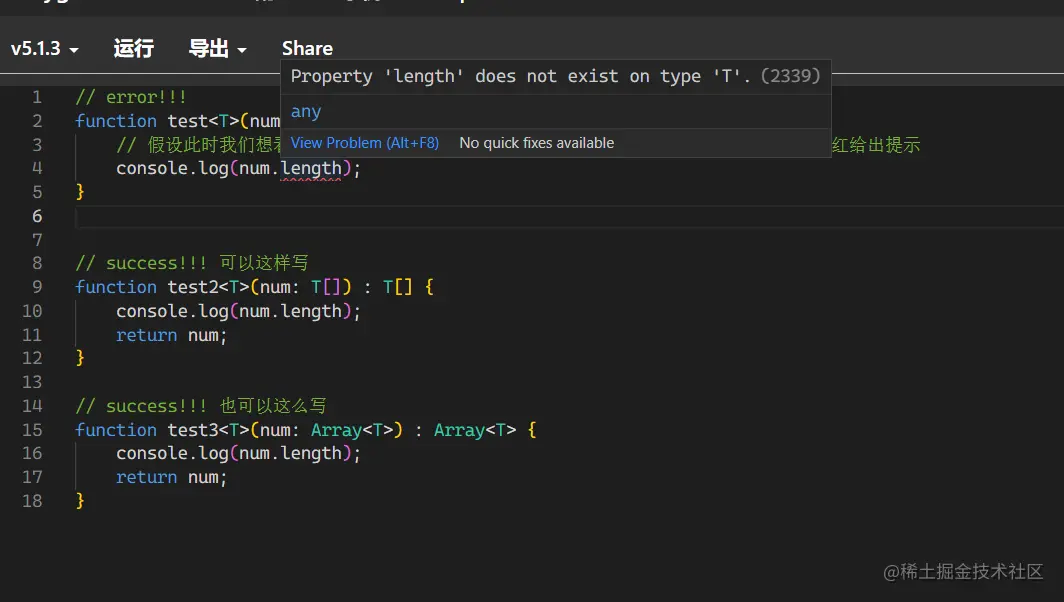Click the 'any' type in hover tooltip
The height and width of the screenshot is (602, 1064).
point(306,111)
